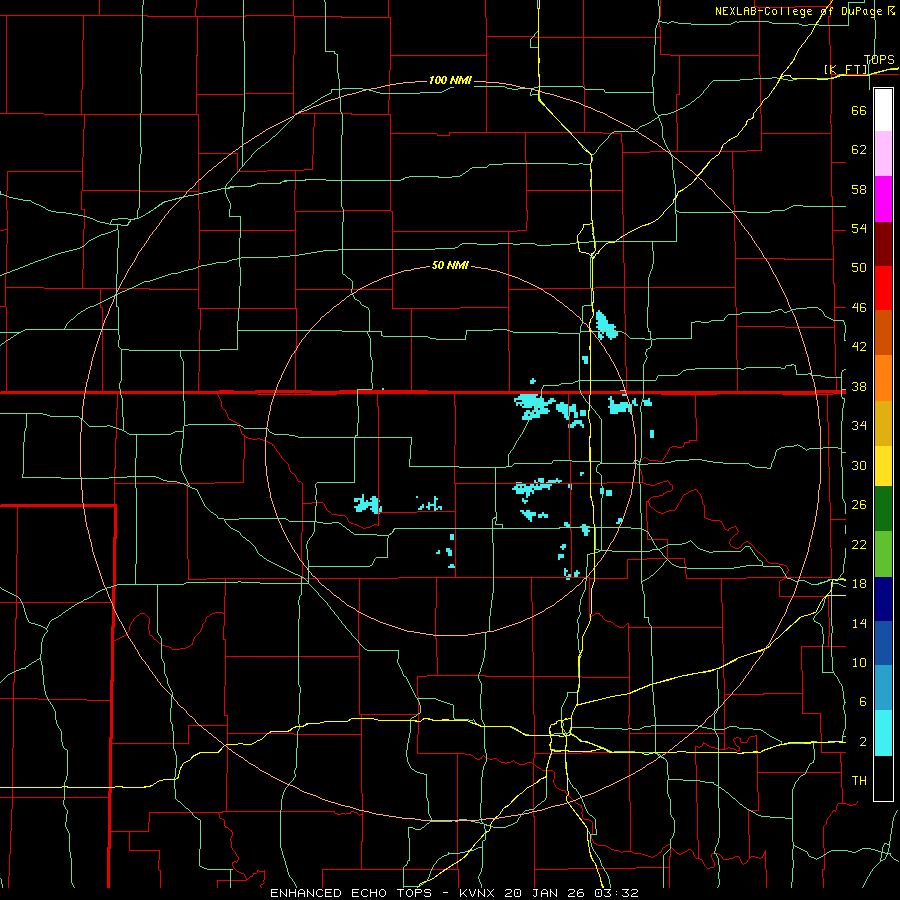Click the "38" legend value

click(x=859, y=386)
